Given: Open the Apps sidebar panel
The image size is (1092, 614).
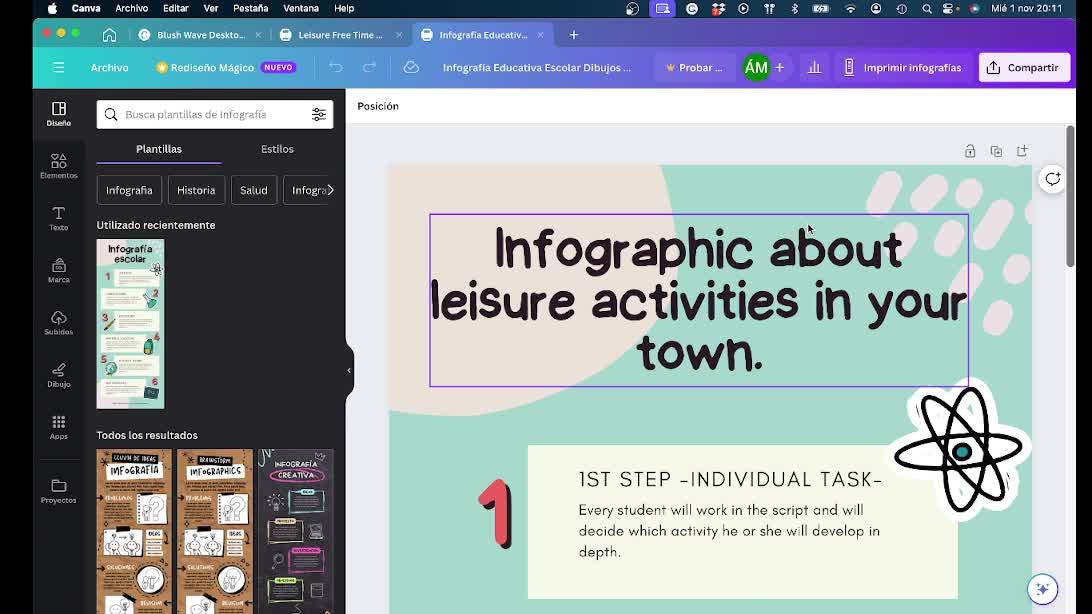Looking at the screenshot, I should coord(58,427).
